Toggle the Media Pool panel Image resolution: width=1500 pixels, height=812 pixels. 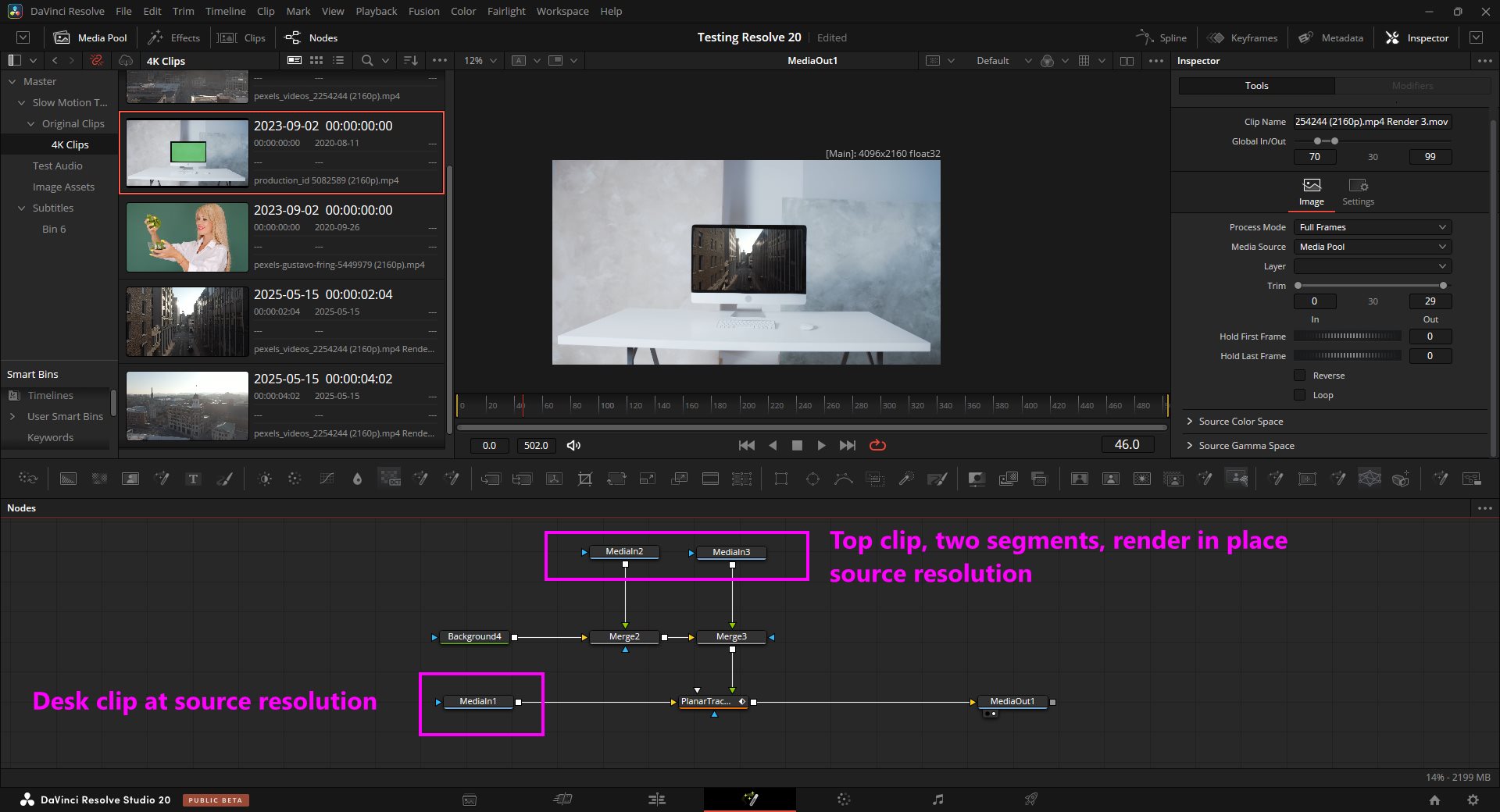tap(90, 37)
